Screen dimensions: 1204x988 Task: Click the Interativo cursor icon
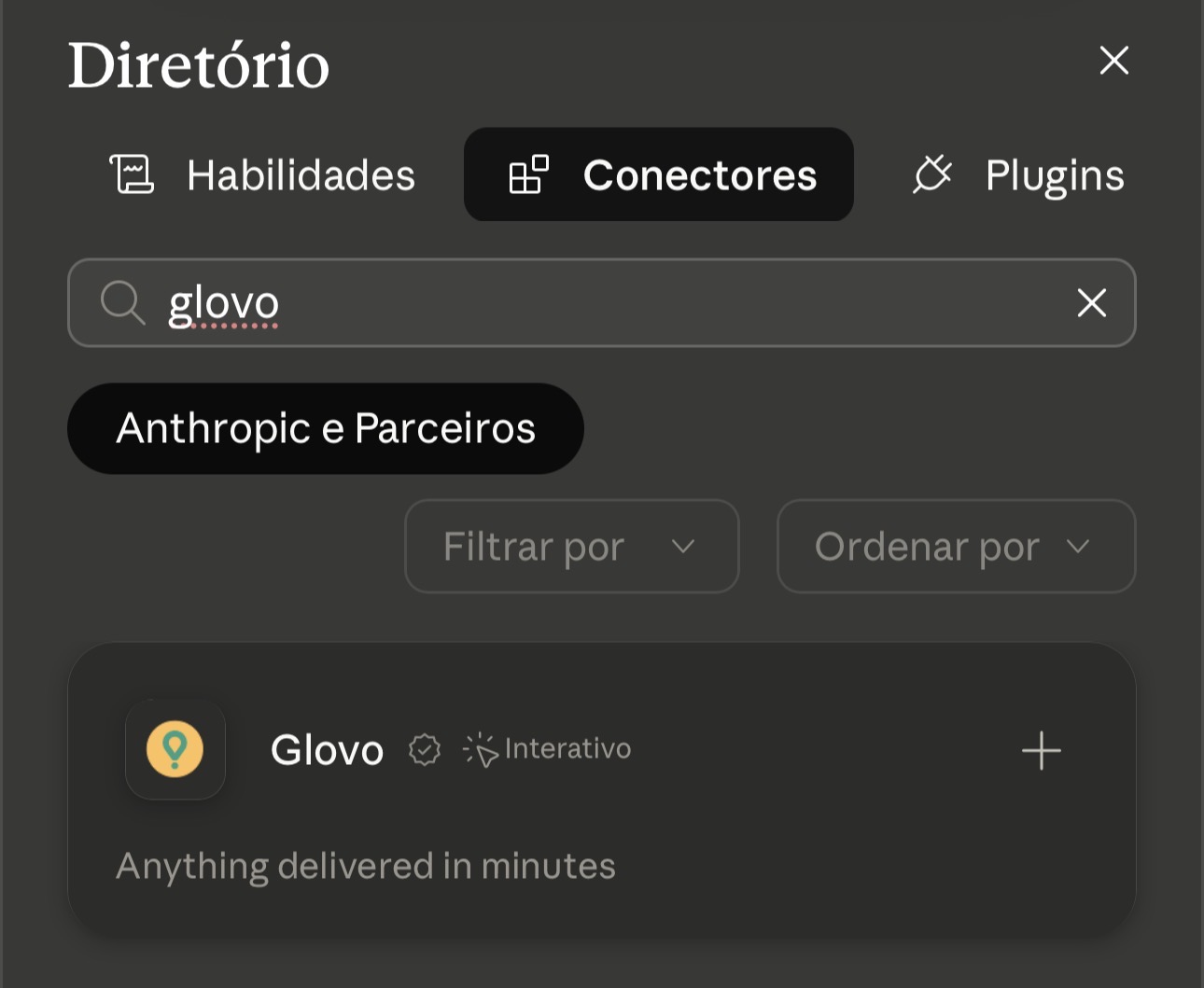point(481,749)
